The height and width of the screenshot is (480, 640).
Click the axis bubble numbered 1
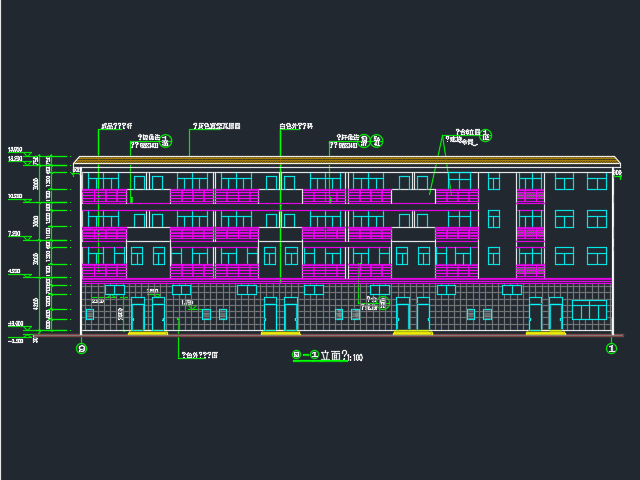click(611, 349)
